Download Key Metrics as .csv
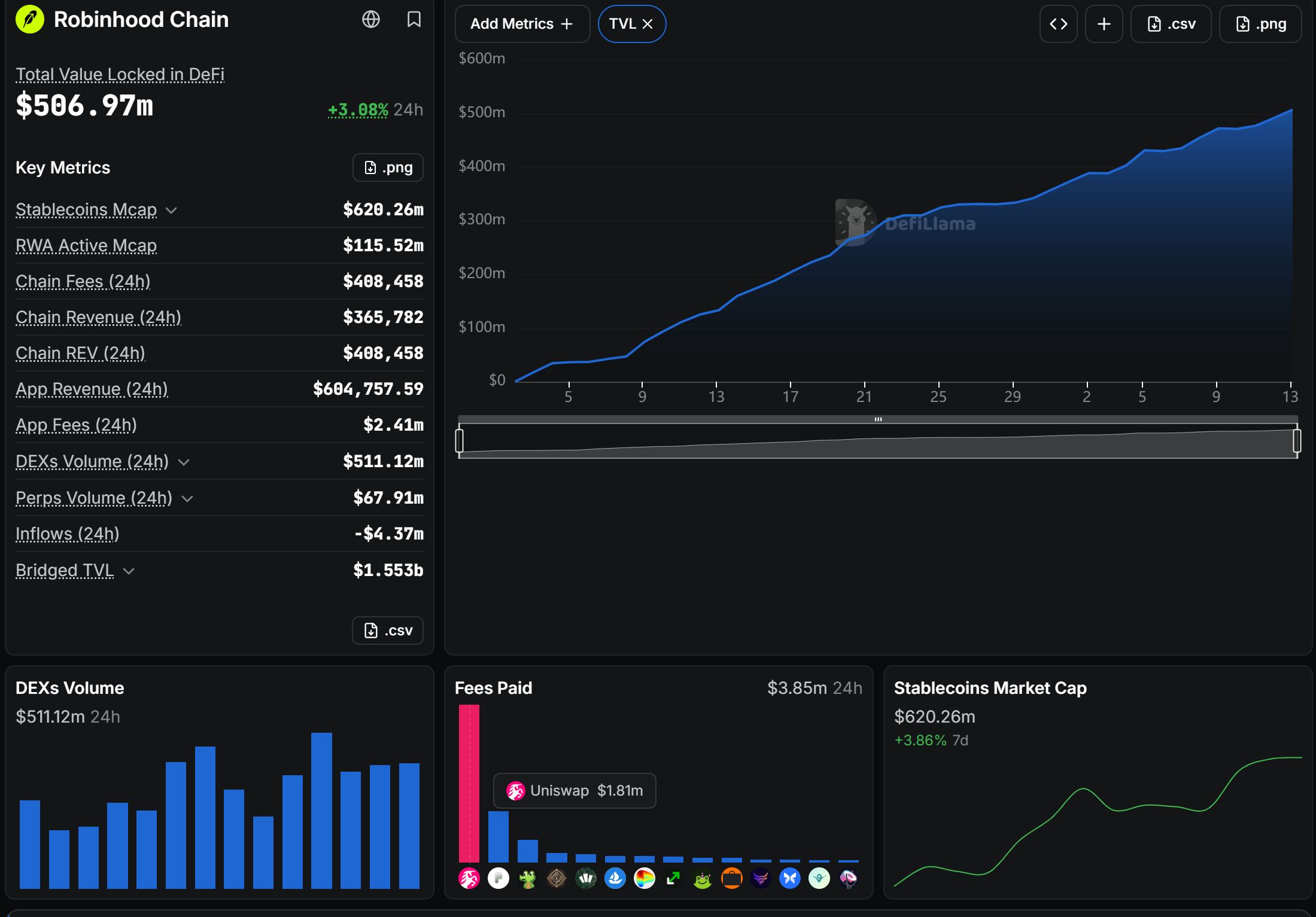 388,630
